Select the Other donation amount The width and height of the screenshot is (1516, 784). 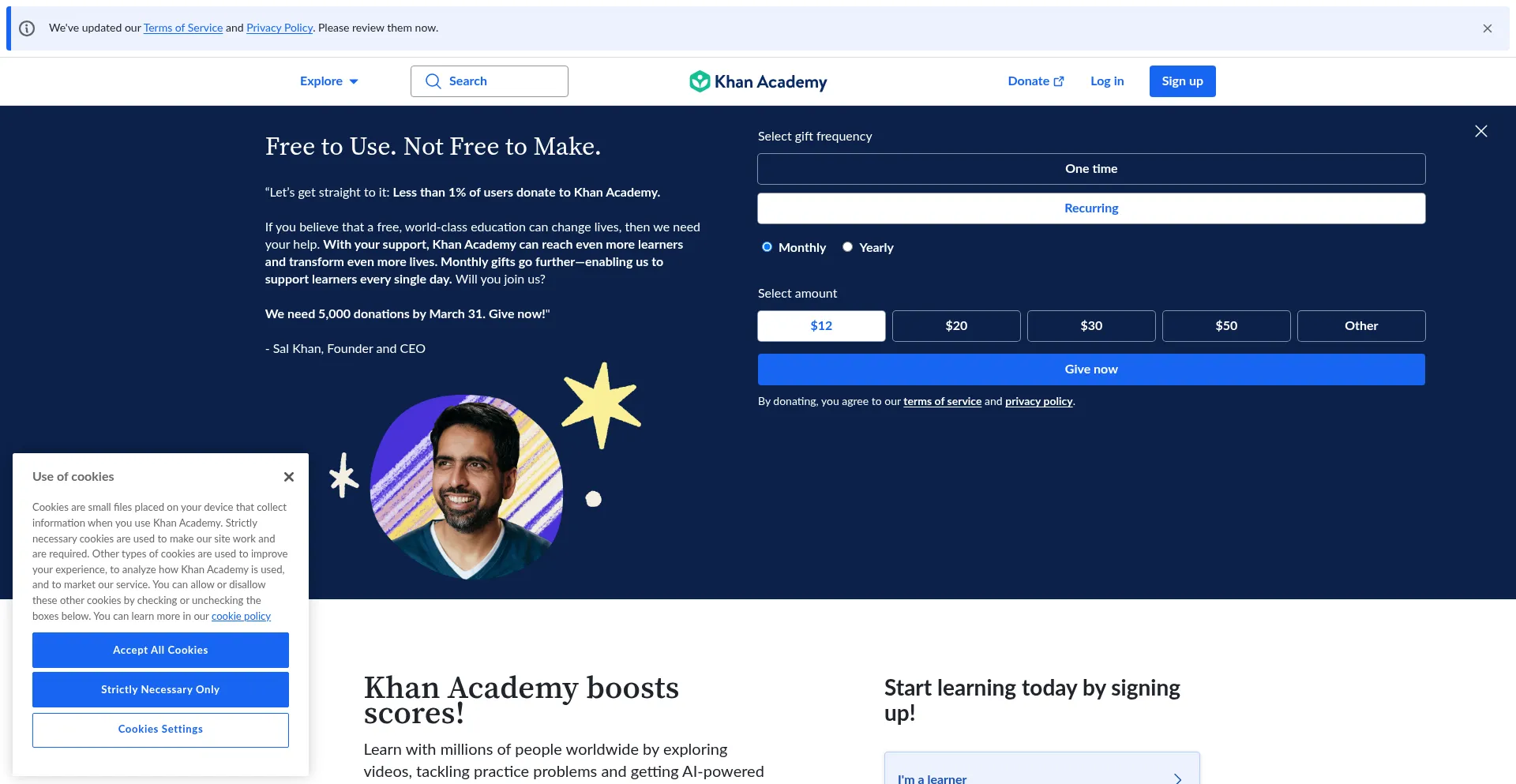1361,326
